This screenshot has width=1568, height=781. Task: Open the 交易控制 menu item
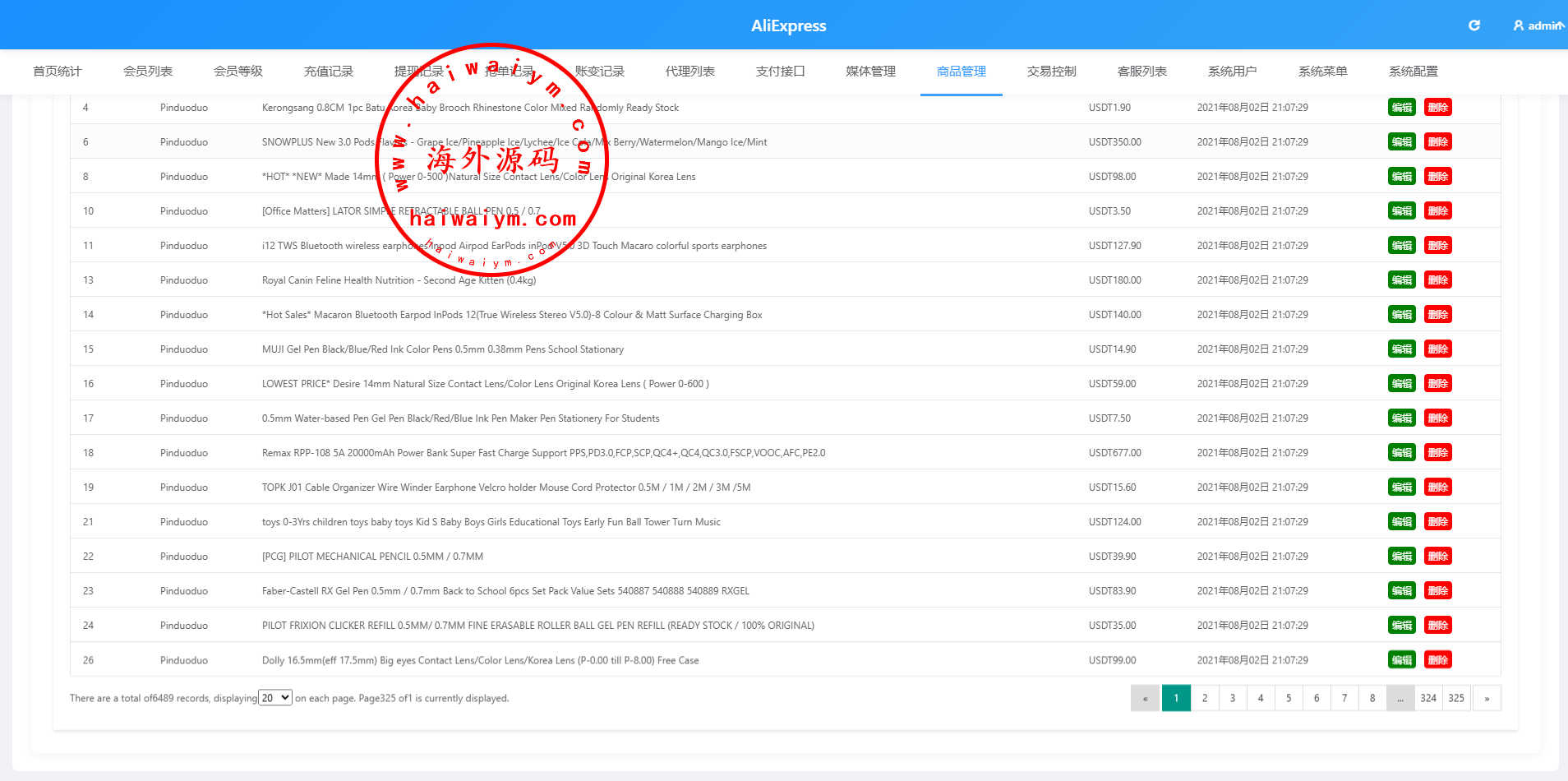[1052, 72]
